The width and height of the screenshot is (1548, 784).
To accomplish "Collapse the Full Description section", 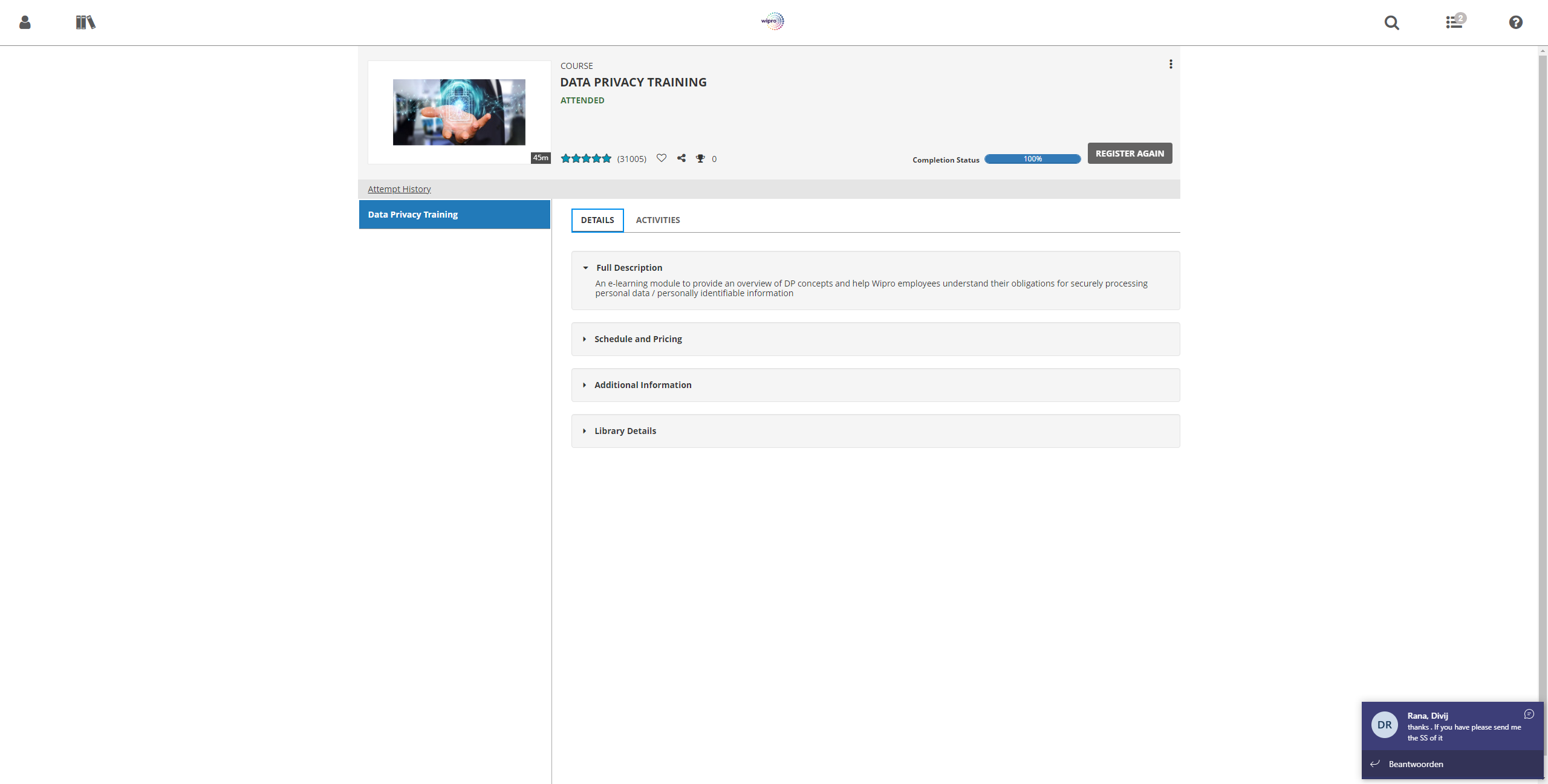I will tap(629, 268).
